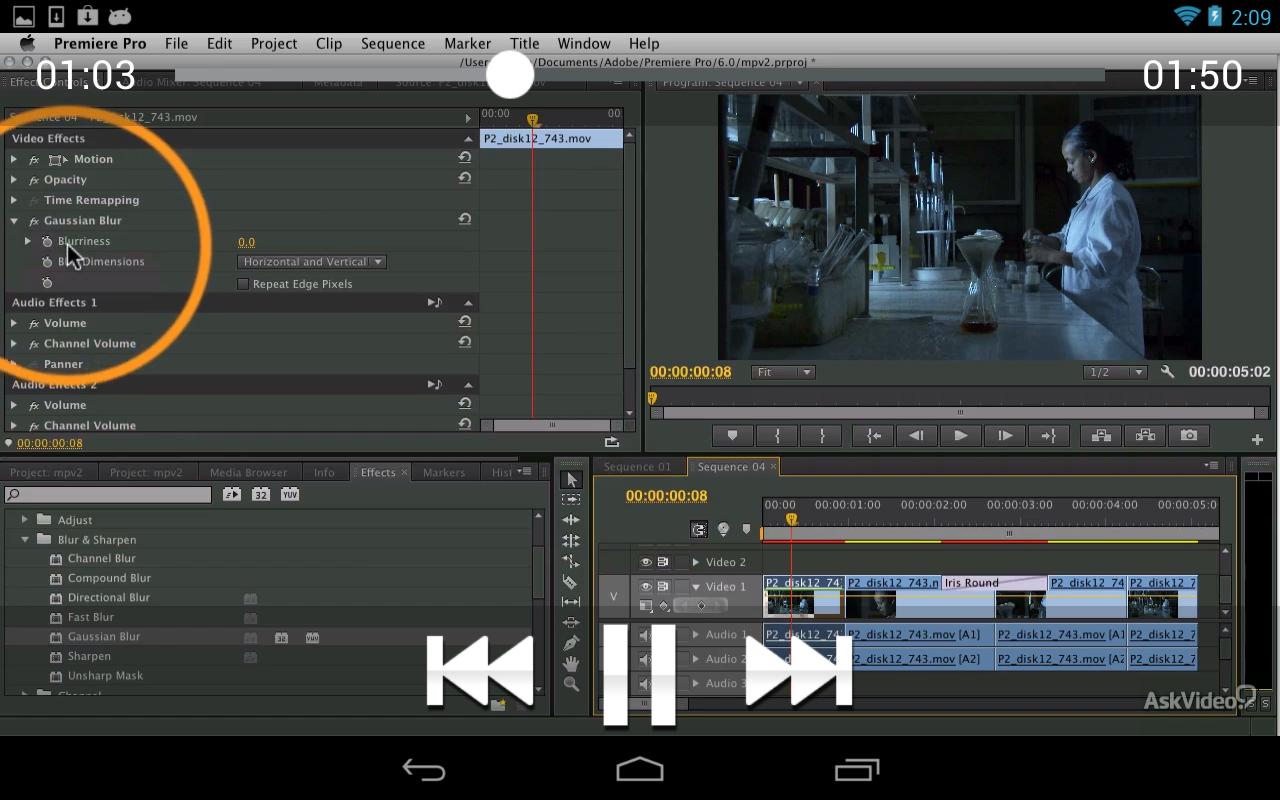Click the Blurriness value 0.0

(246, 242)
